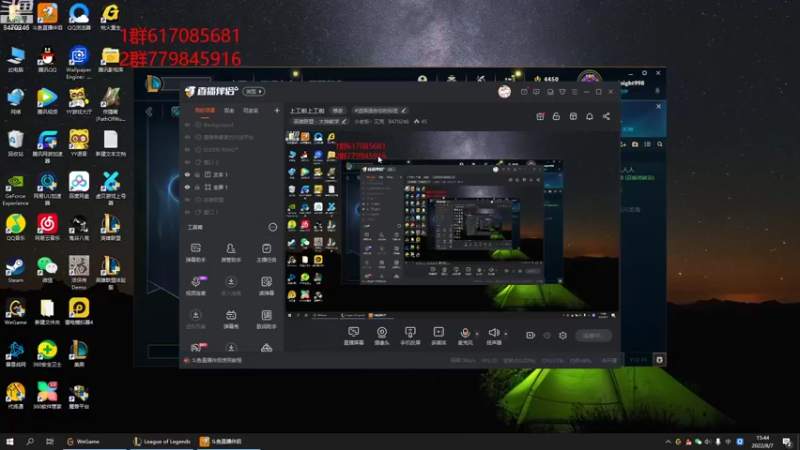
Task: Add 直播屏幕 screen capture source
Action: 354,336
